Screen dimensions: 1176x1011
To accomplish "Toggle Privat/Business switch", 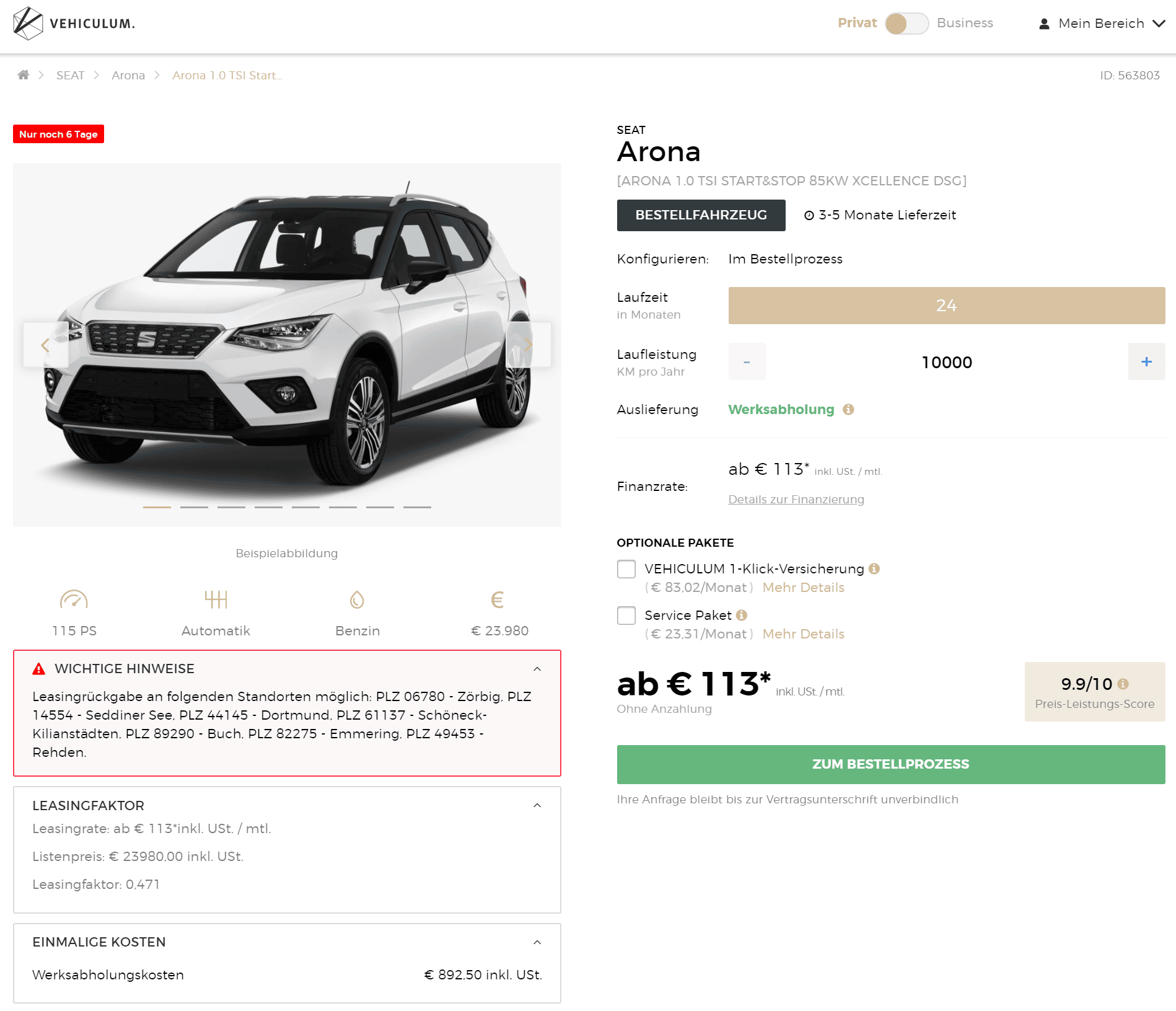I will tap(906, 24).
